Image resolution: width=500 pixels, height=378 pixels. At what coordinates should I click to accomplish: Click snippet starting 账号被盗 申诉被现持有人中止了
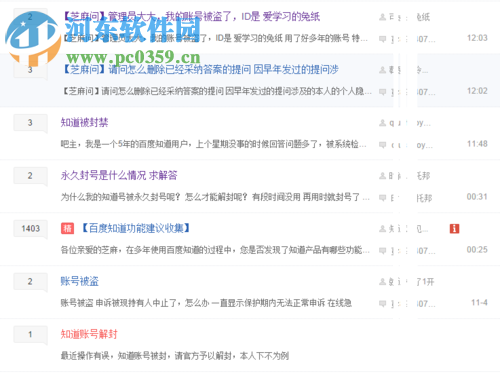[206, 303]
